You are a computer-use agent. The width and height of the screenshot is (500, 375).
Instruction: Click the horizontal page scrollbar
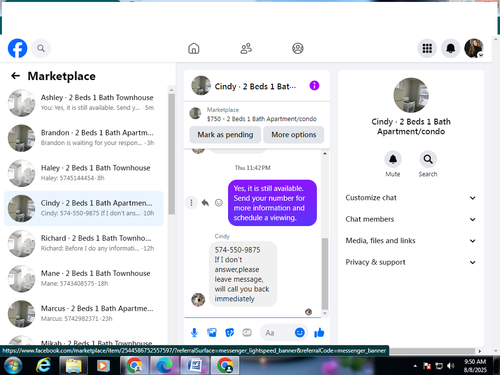point(432,351)
